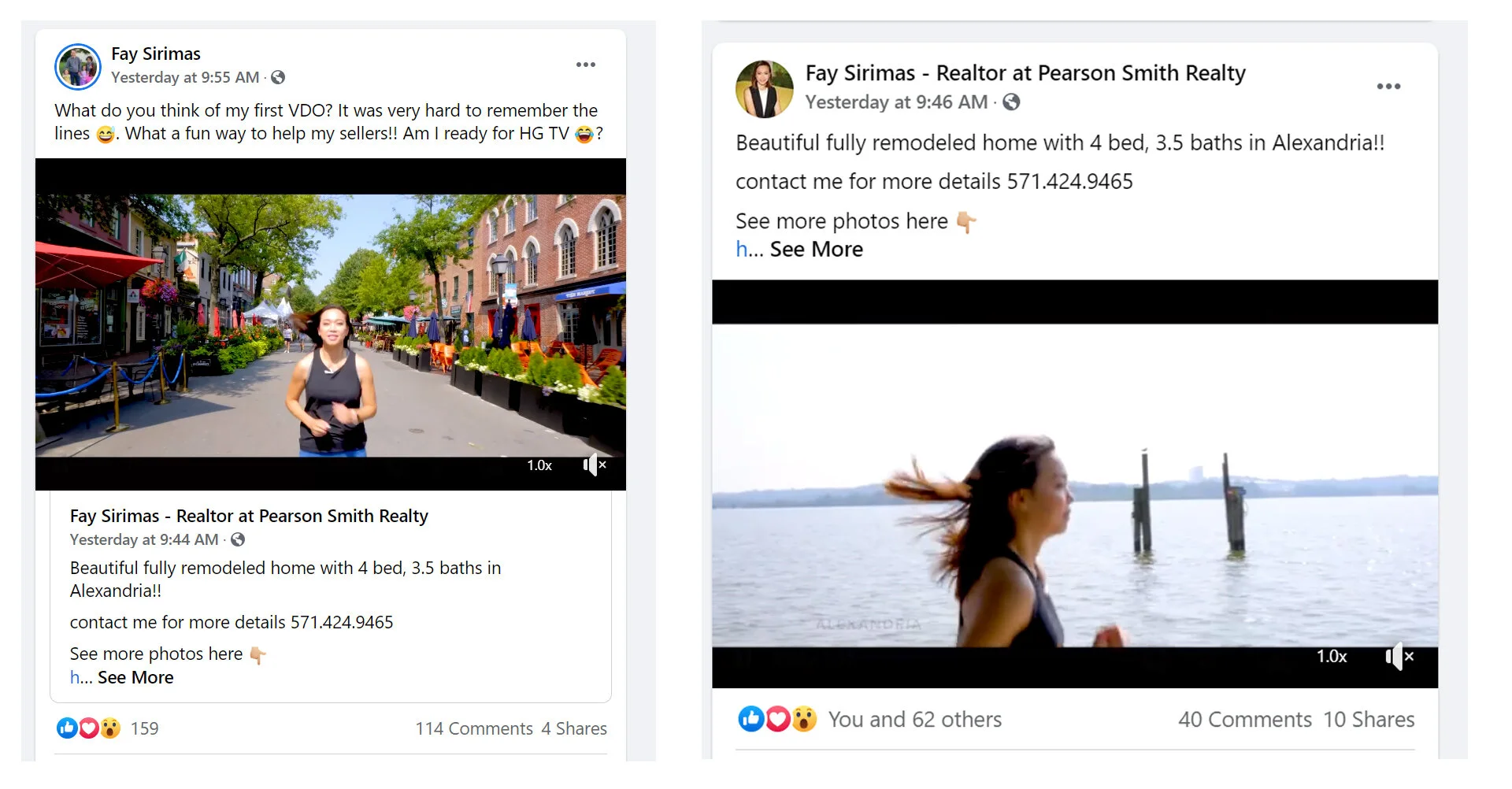Open 40 Comments on right post
Viewport: 1512px width, 789px height.
[x=1245, y=719]
